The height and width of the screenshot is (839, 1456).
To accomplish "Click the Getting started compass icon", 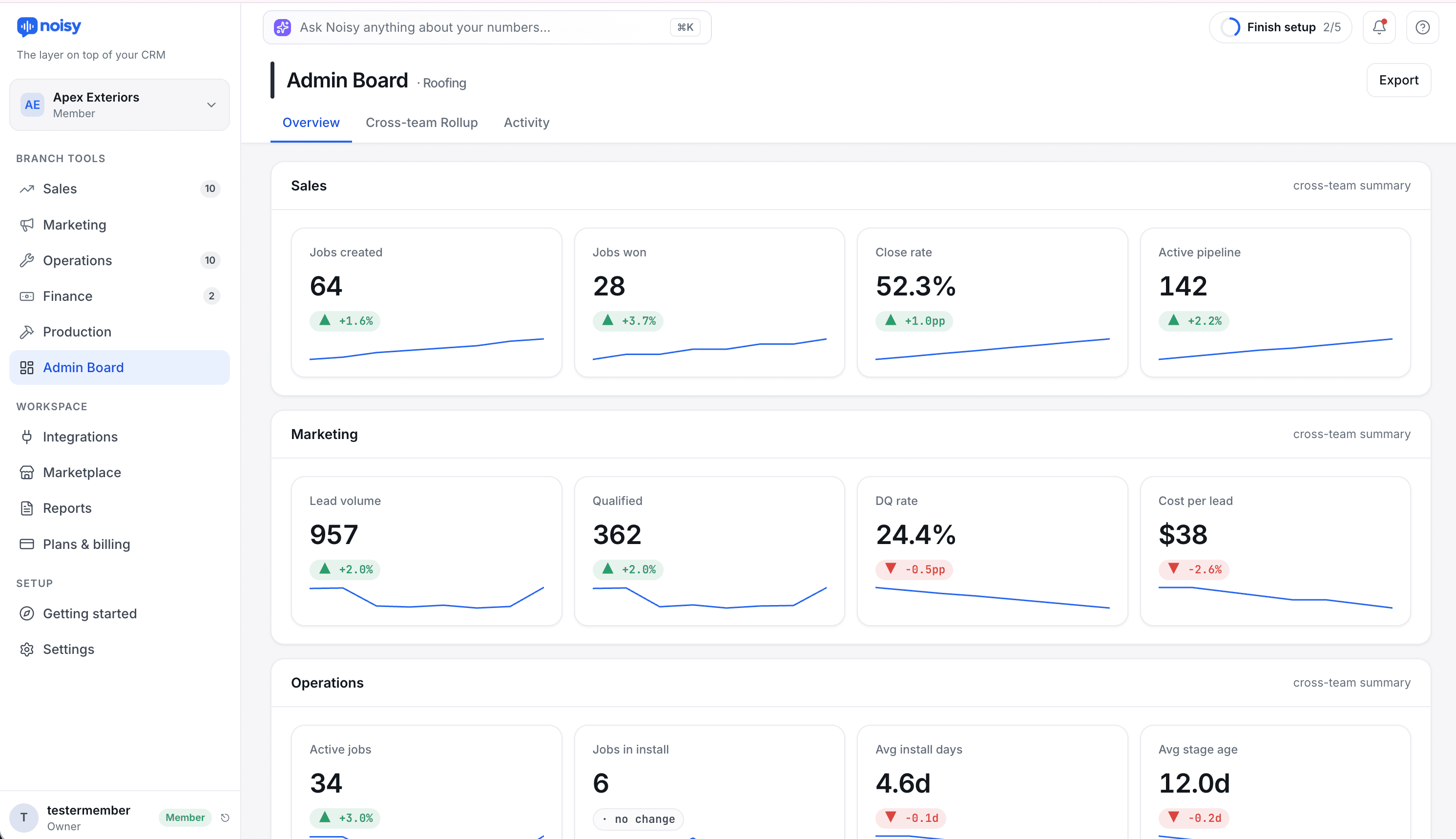I will tap(26, 614).
